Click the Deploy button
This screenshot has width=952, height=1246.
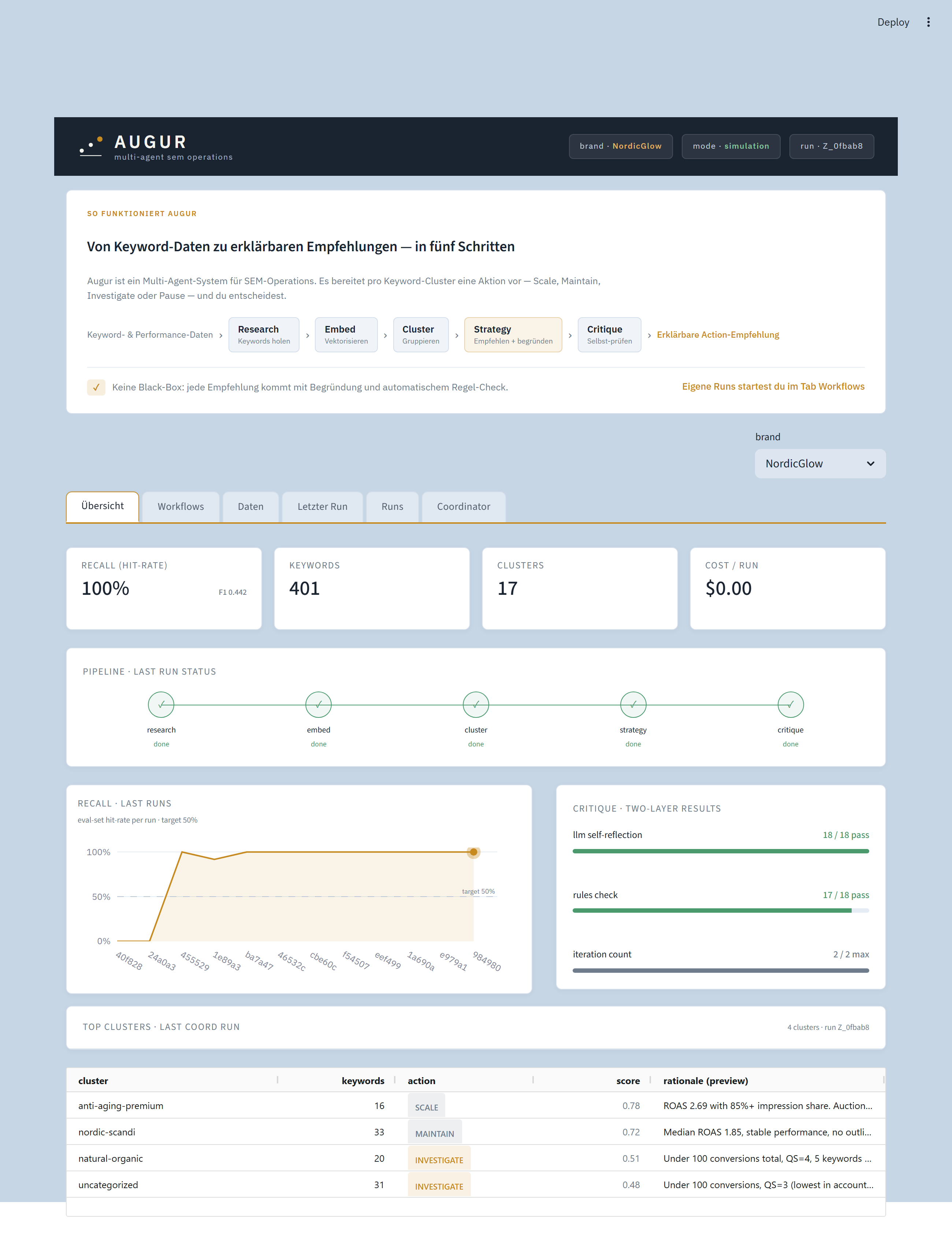pyautogui.click(x=893, y=22)
